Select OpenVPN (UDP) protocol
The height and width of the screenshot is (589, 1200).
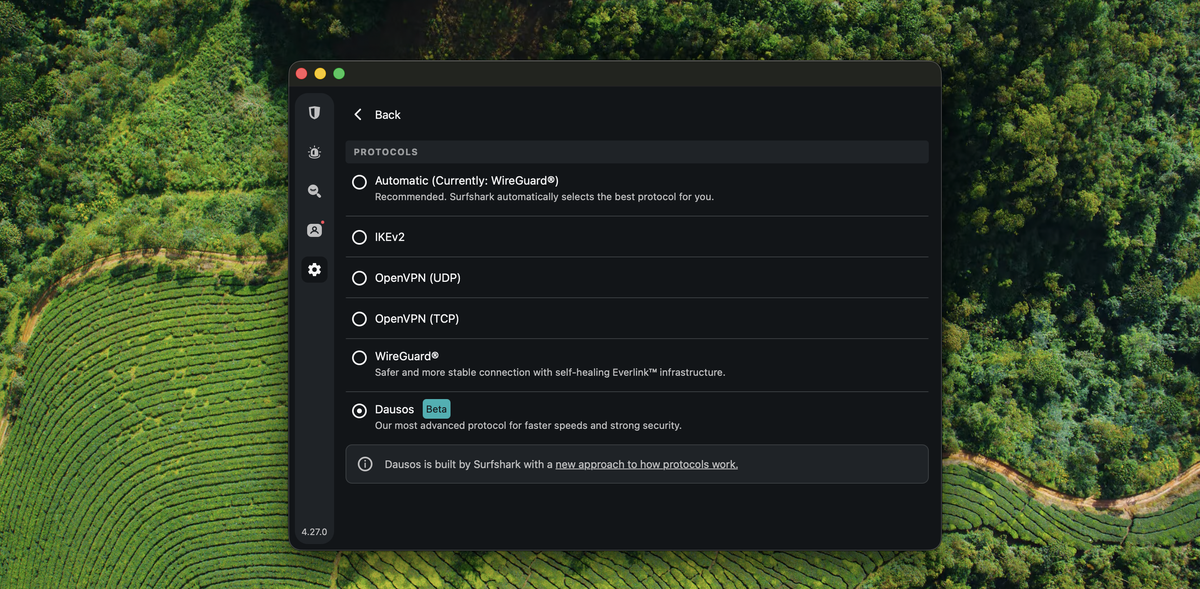tap(359, 278)
